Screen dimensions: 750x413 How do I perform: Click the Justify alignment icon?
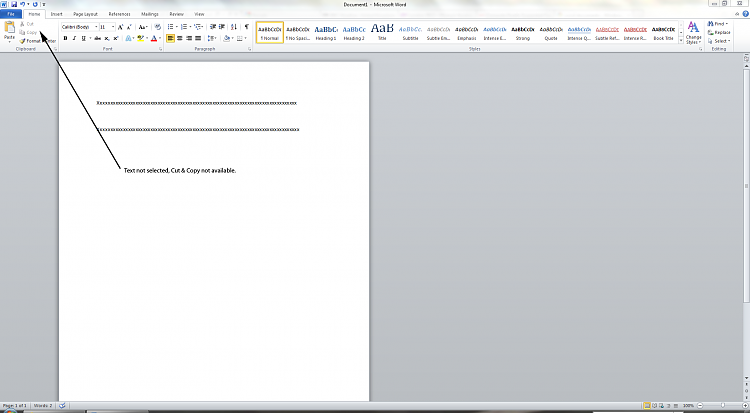click(198, 38)
